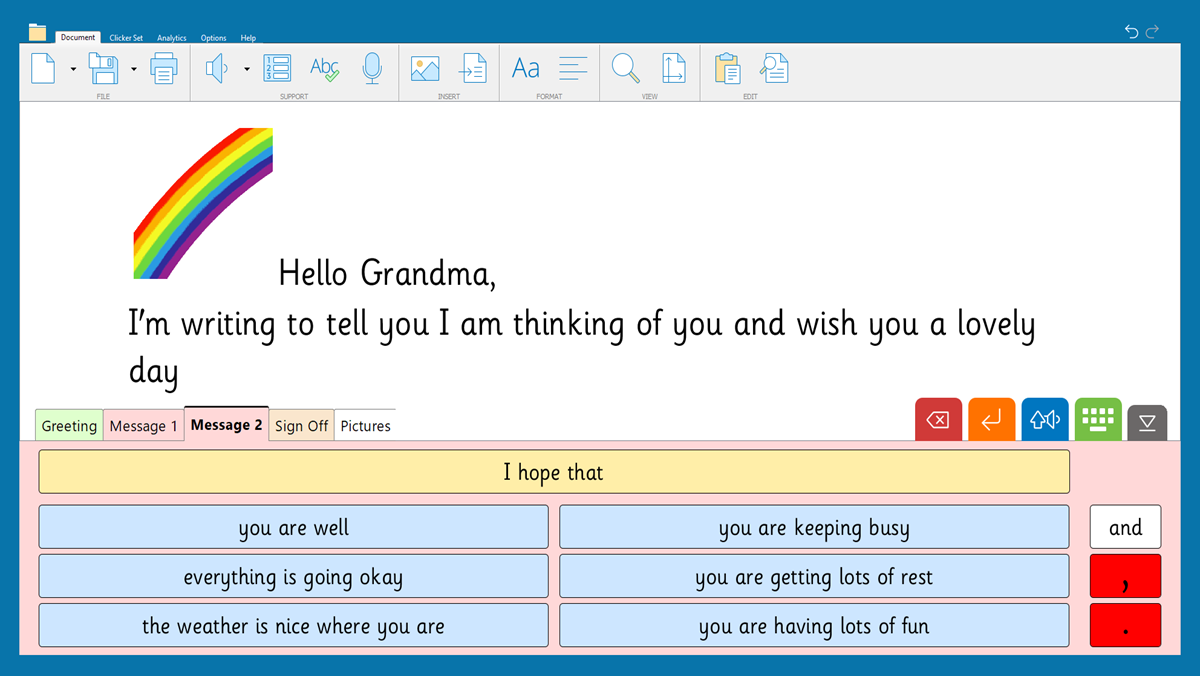Screen dimensions: 1200x676
Task: Click the Print icon in File group
Action: pos(164,68)
